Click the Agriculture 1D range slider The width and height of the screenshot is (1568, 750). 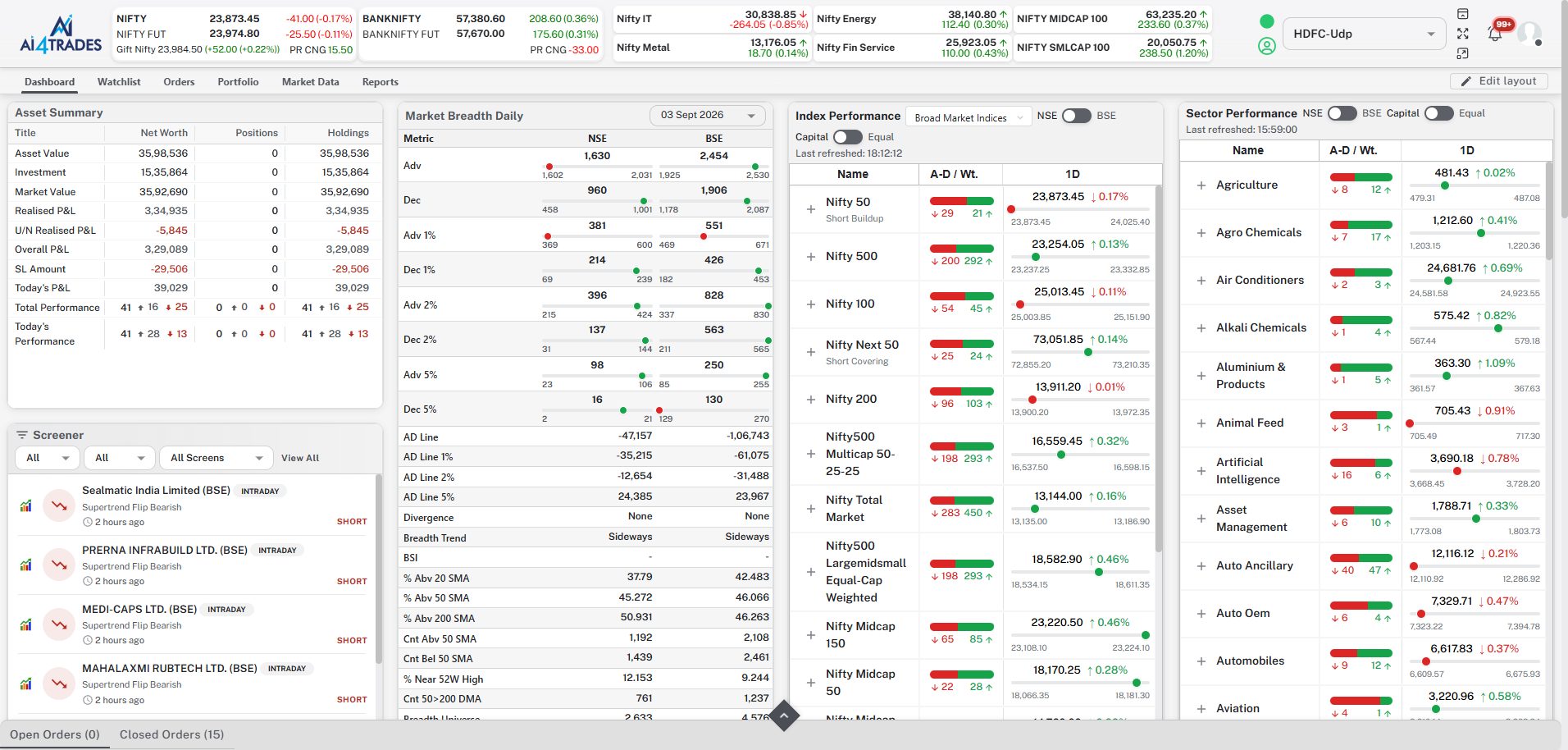tap(1475, 185)
